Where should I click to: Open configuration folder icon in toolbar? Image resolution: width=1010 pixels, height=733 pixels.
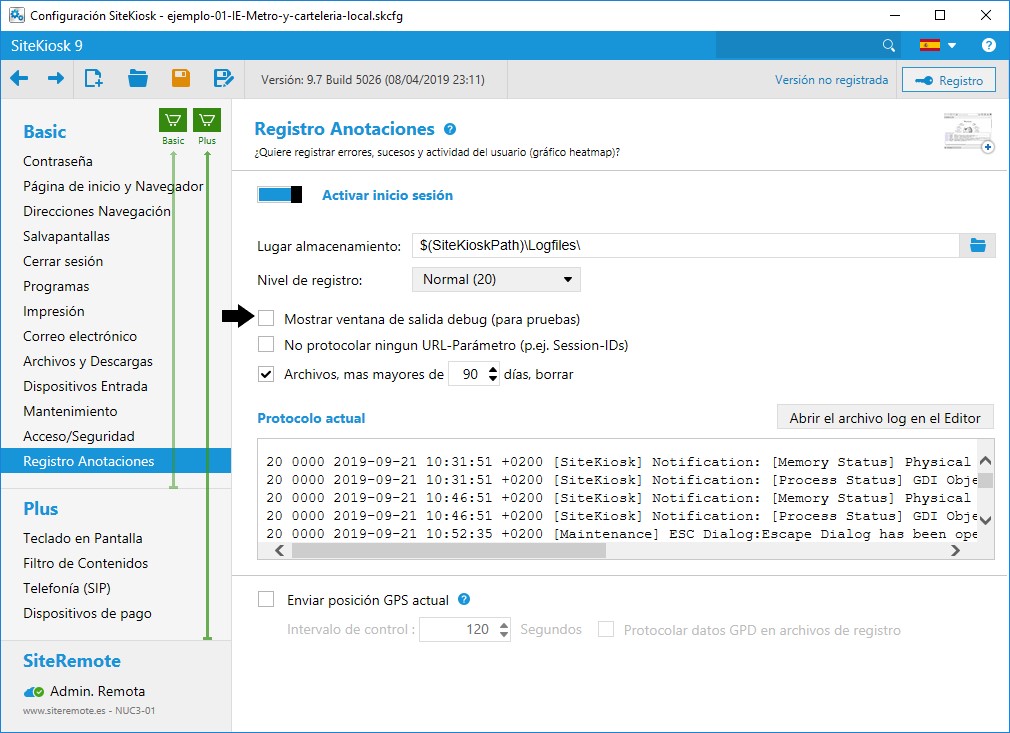(x=138, y=79)
